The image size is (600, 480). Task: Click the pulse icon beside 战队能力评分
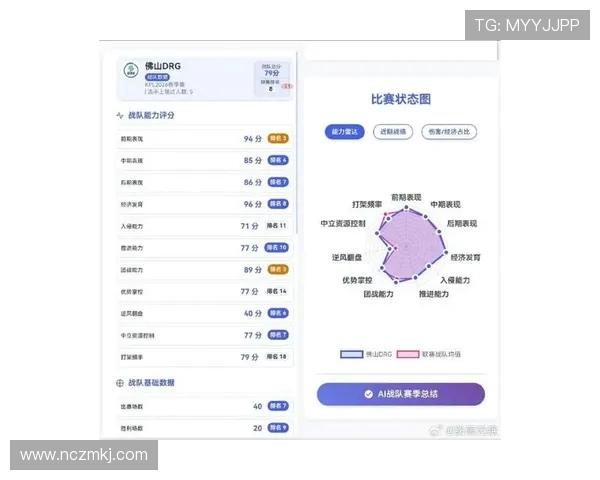pos(120,115)
